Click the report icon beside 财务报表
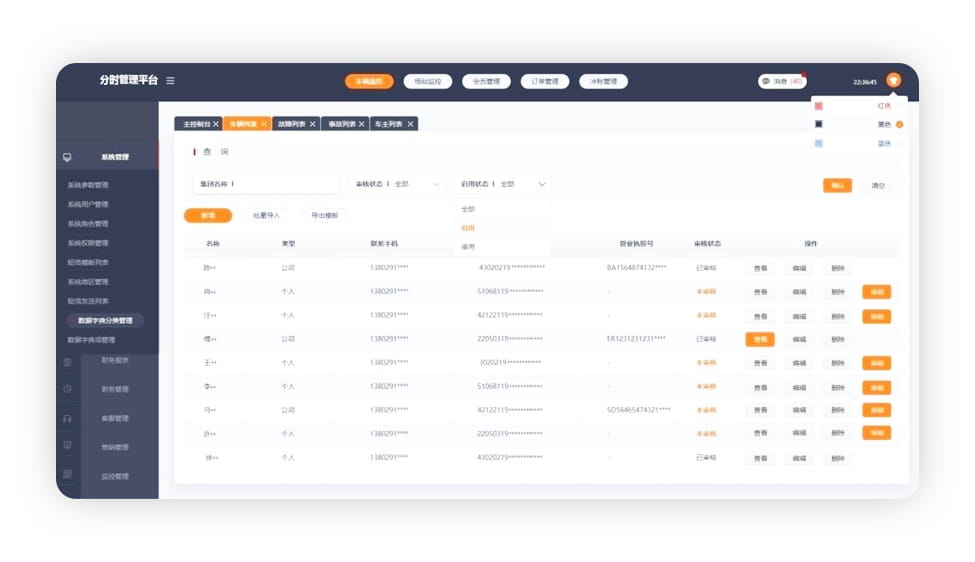The width and height of the screenshot is (975, 562). tap(68, 362)
